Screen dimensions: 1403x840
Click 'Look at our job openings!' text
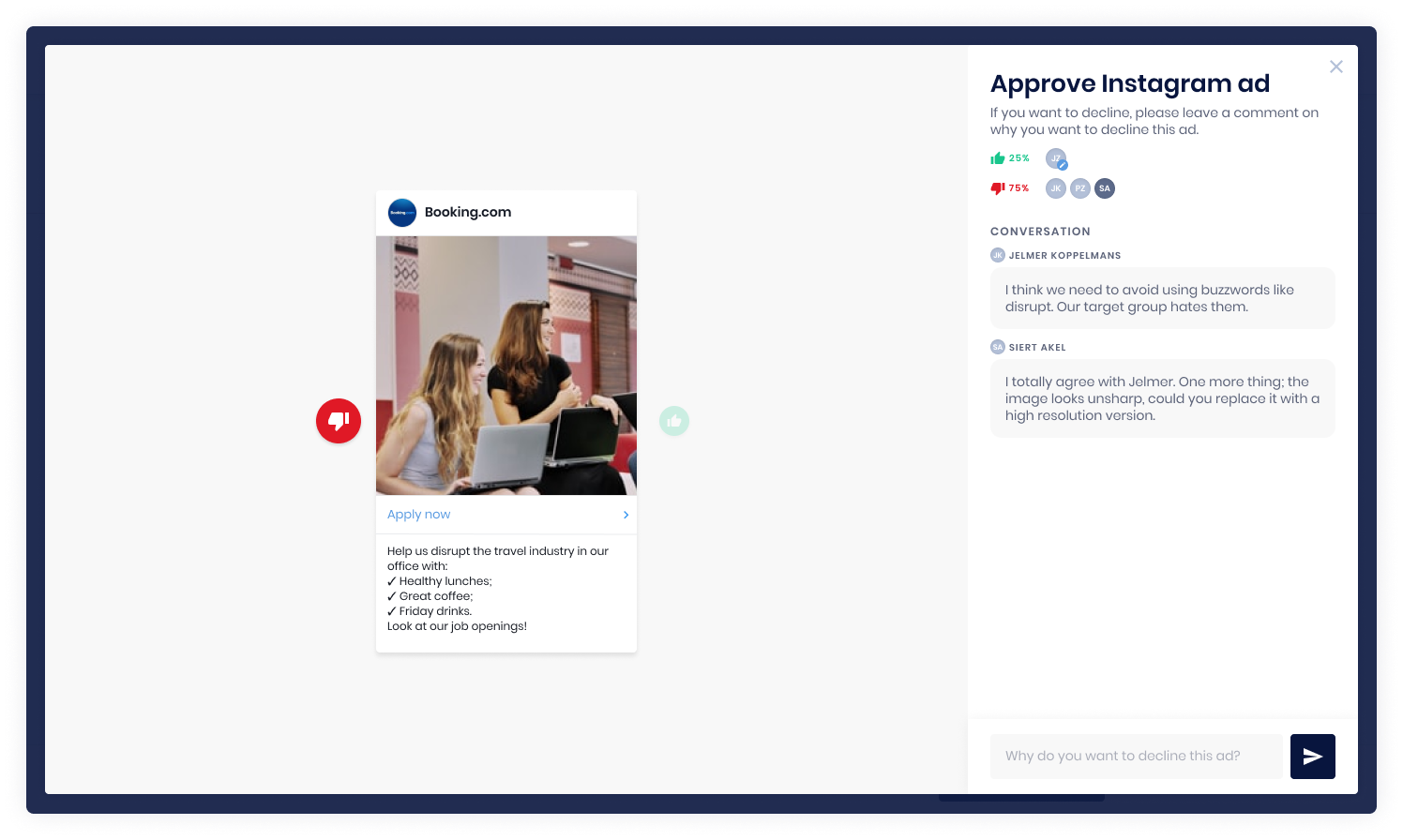(457, 626)
